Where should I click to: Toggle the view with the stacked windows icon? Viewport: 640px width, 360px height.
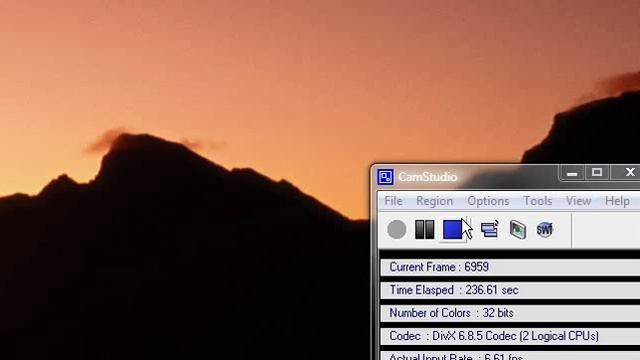tap(489, 229)
